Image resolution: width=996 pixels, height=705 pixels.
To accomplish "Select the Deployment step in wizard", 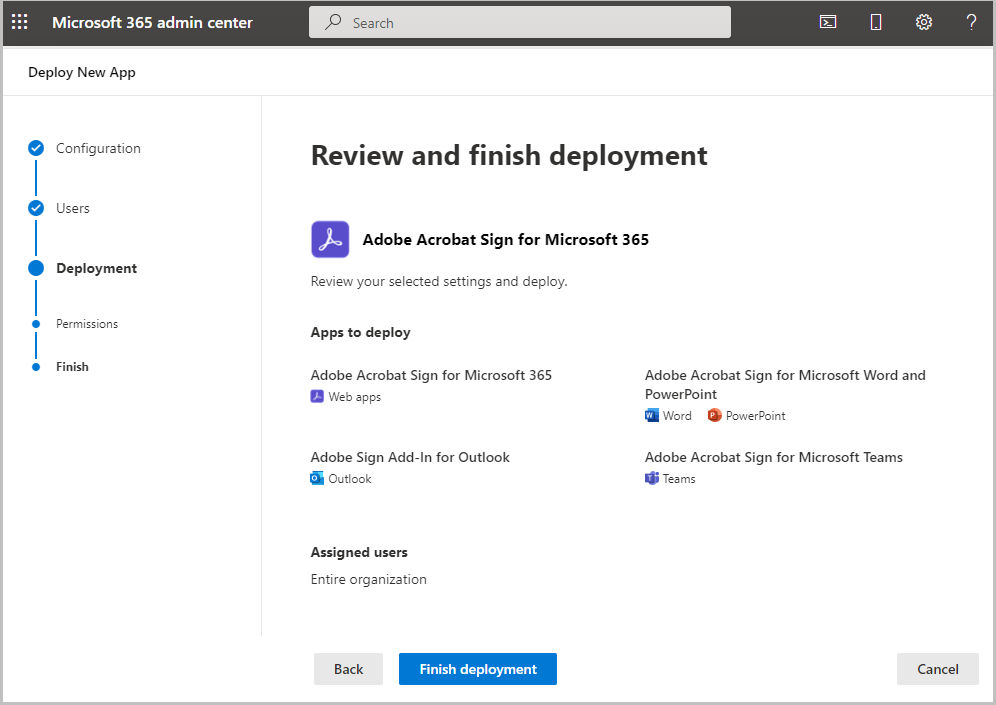I will pyautogui.click(x=97, y=268).
